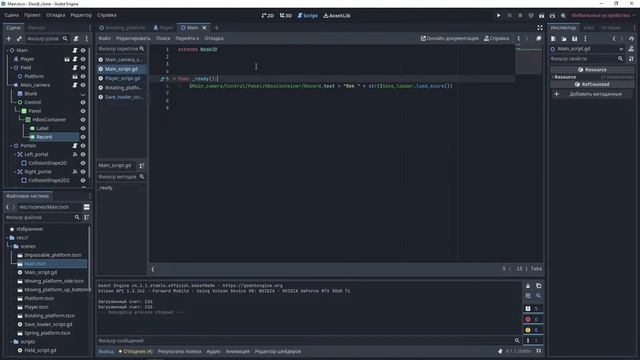Collapse the Field node in scene tree

11,68
